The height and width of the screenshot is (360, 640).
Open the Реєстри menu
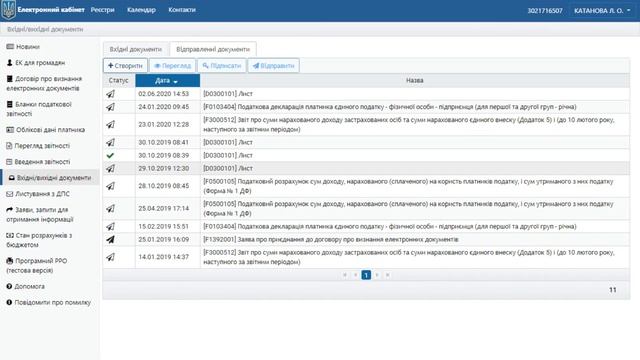[102, 10]
